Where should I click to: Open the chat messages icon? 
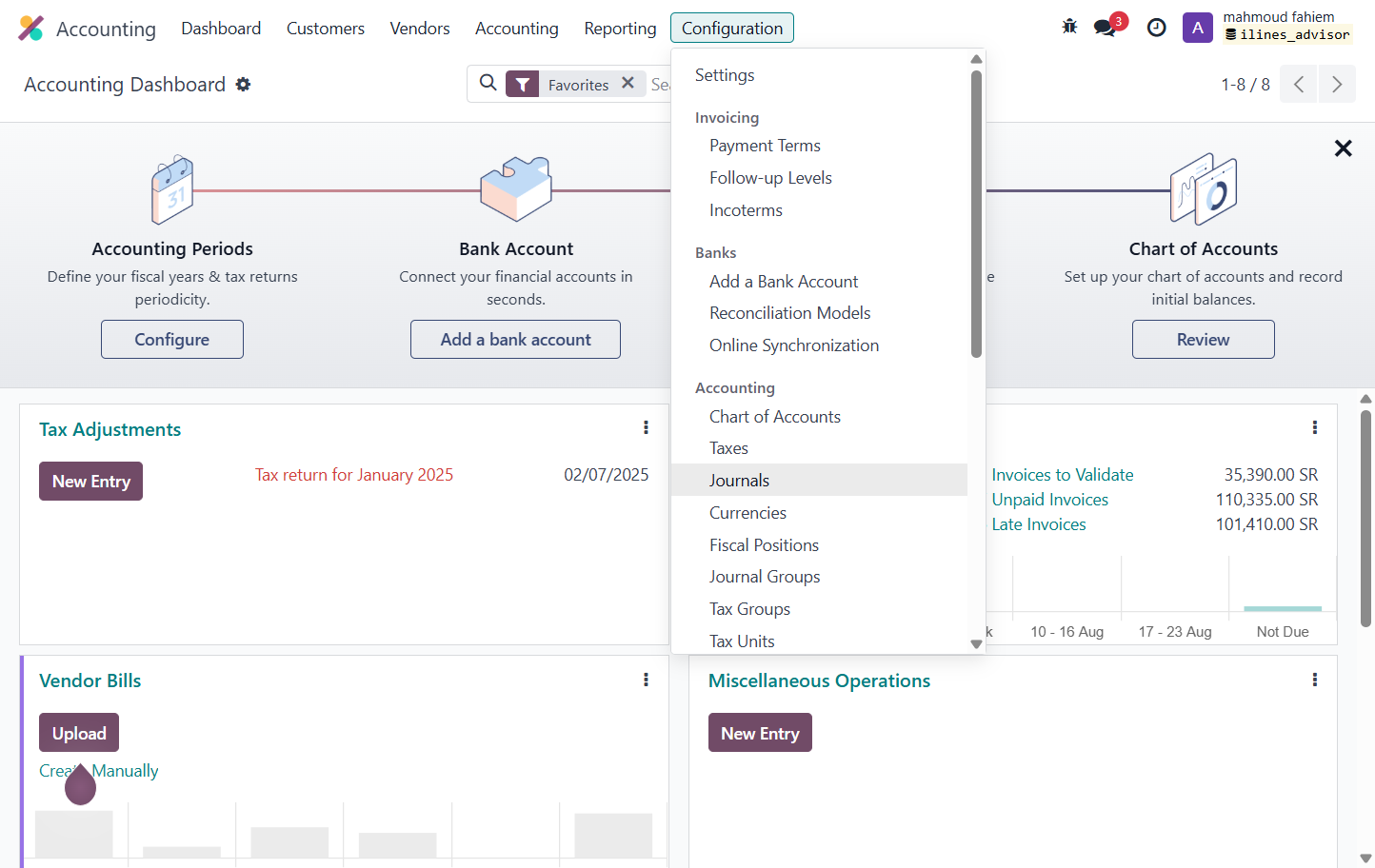1105,28
